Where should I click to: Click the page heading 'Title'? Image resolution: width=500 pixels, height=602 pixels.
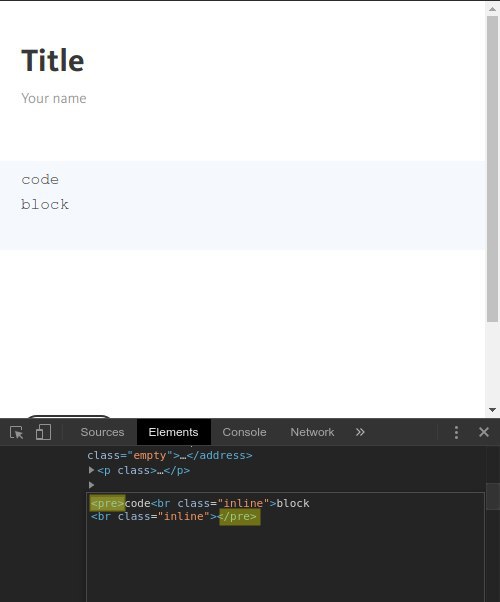[53, 61]
